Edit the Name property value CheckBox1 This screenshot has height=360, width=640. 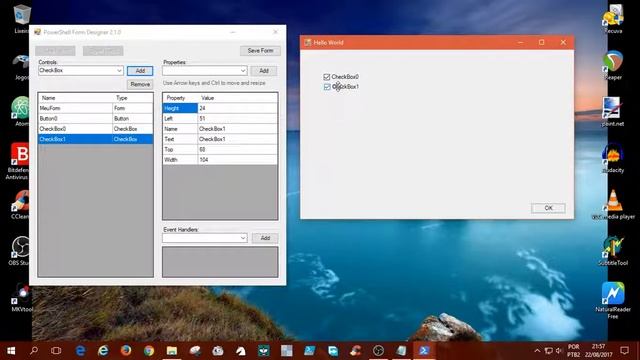(237, 129)
